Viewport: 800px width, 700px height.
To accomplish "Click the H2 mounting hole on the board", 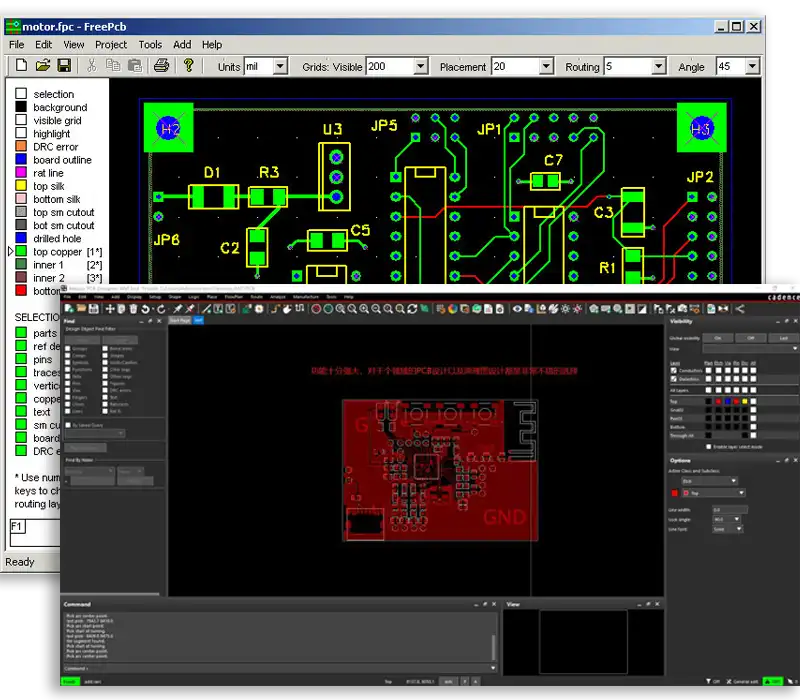I will [169, 128].
